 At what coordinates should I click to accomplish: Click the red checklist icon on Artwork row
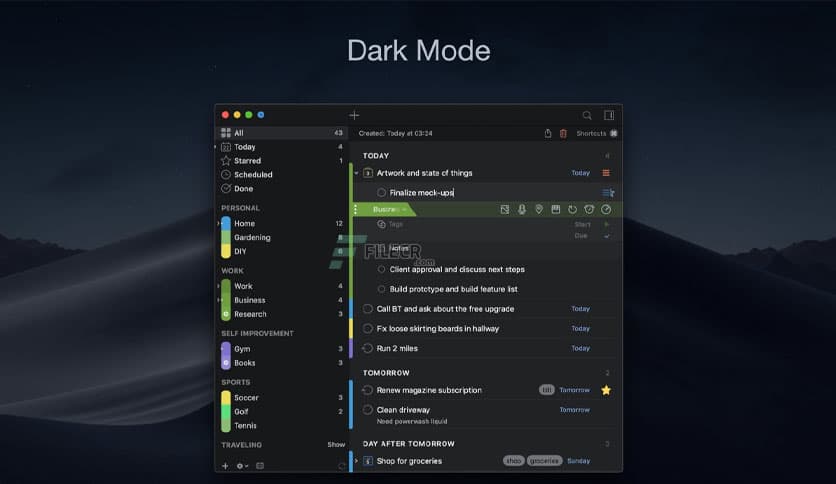pyautogui.click(x=606, y=173)
